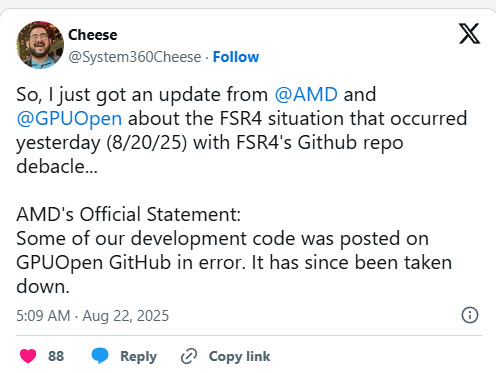The image size is (496, 373).
Task: Open the Cheese display name
Action: 93,35
